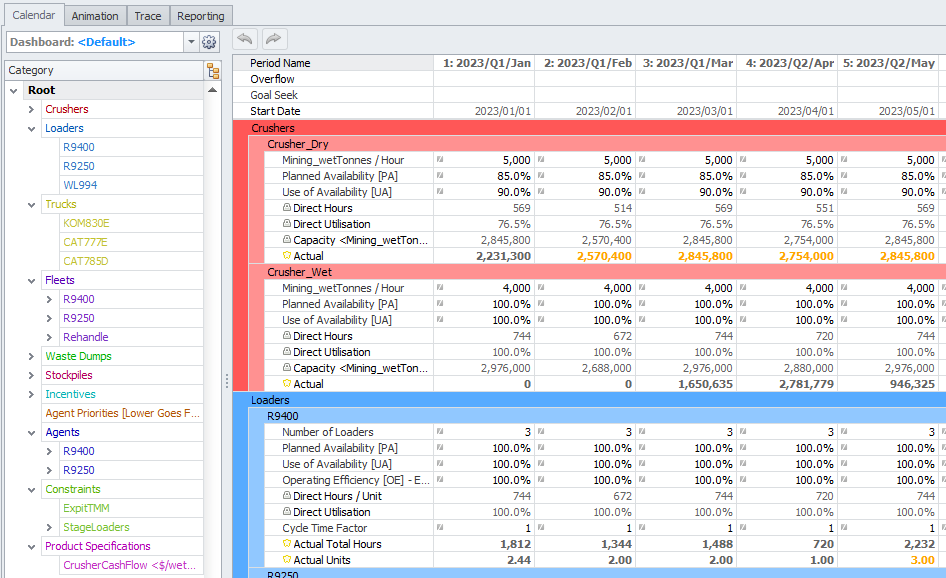
Task: Switch to the Animation tab
Action: 95,16
